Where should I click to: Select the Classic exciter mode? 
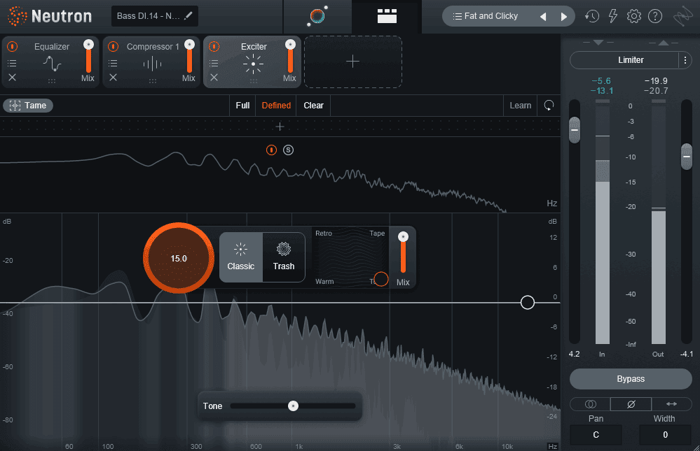coord(241,257)
